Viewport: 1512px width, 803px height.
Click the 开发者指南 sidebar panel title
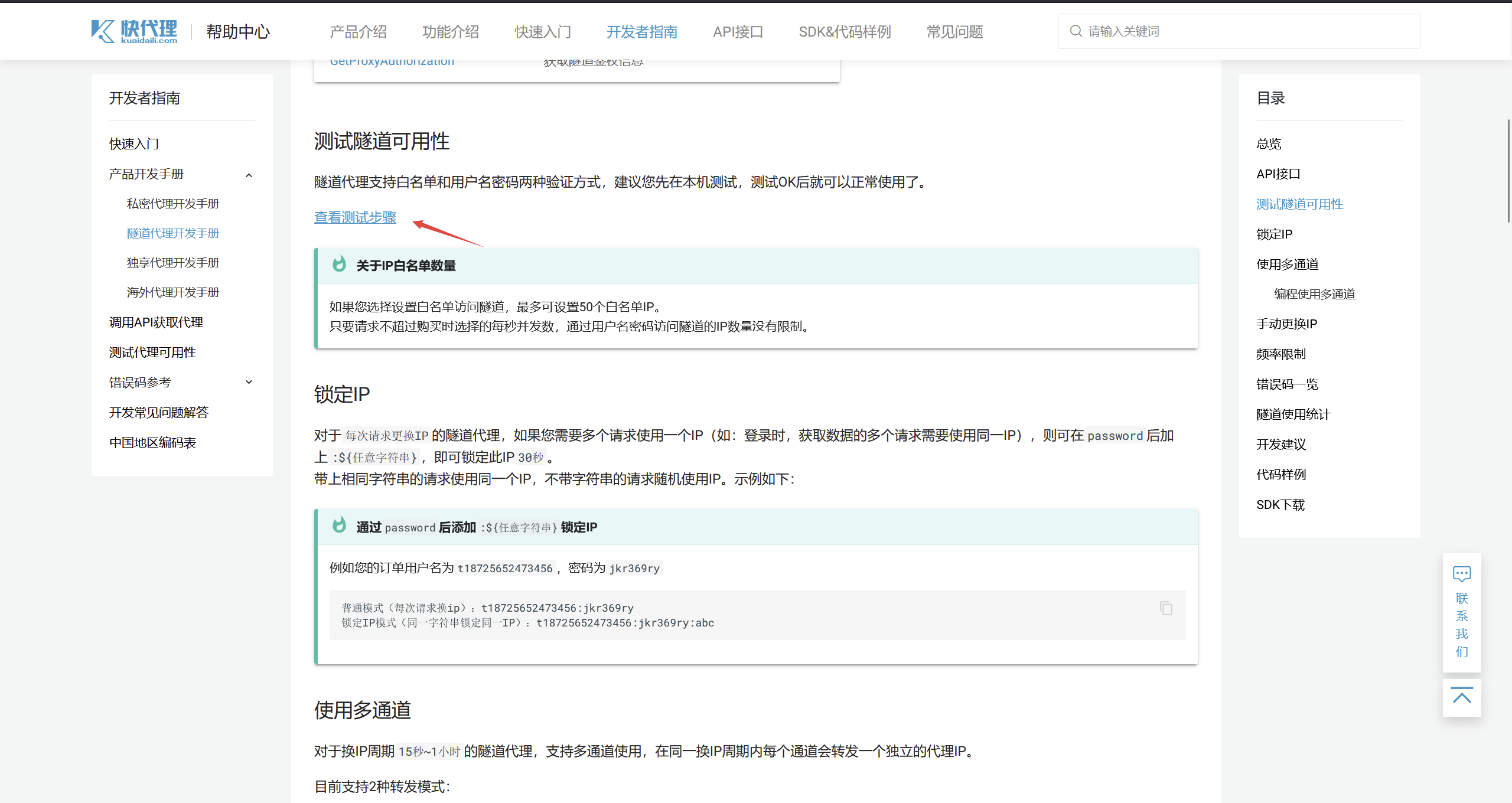[x=145, y=98]
